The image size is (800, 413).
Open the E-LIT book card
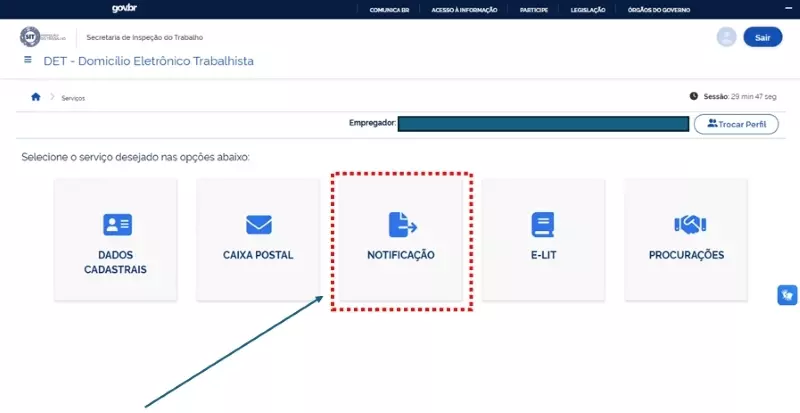(543, 238)
